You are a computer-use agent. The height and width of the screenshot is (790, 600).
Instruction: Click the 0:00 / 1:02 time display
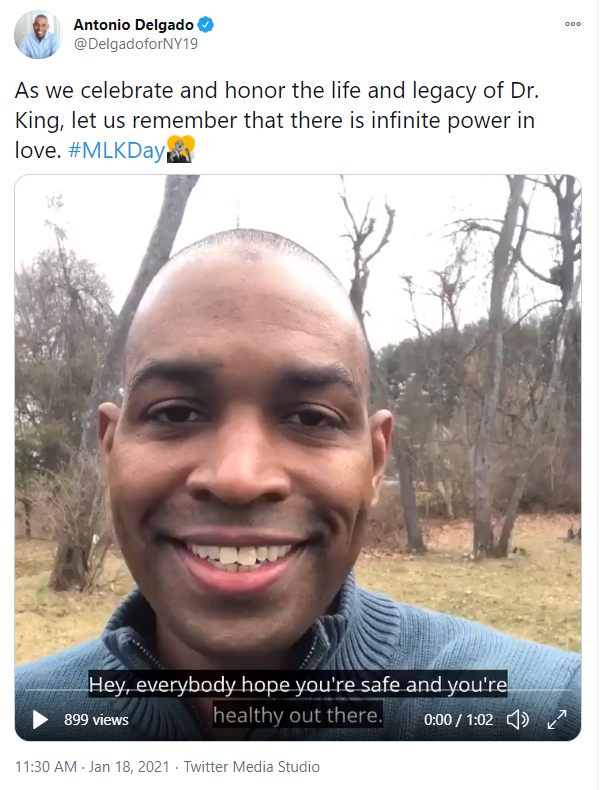[x=458, y=720]
